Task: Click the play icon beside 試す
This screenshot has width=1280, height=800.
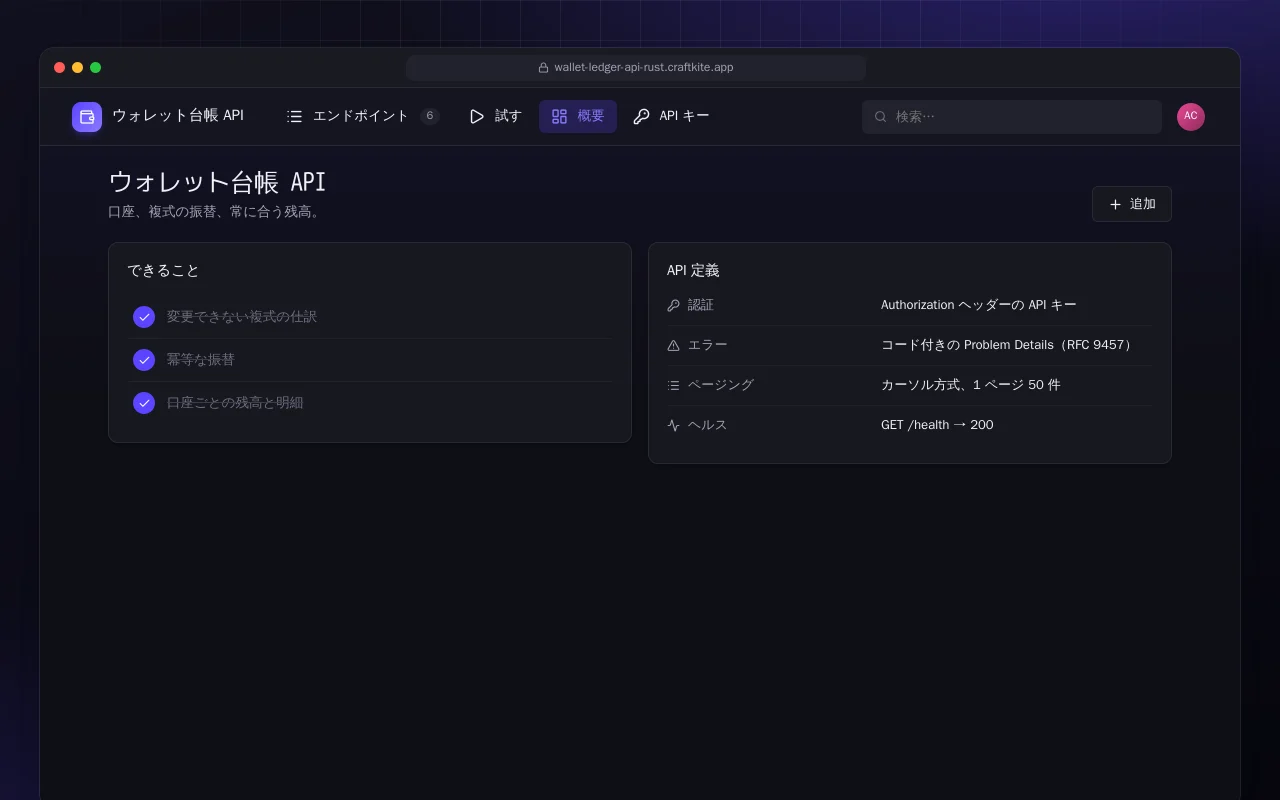Action: [x=477, y=117]
